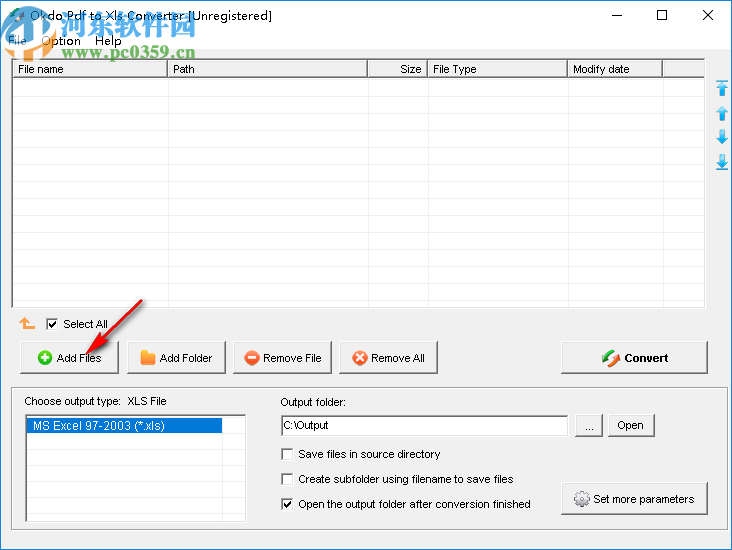This screenshot has height=550, width=732.
Task: Toggle the Select All checkbox
Action: point(52,324)
